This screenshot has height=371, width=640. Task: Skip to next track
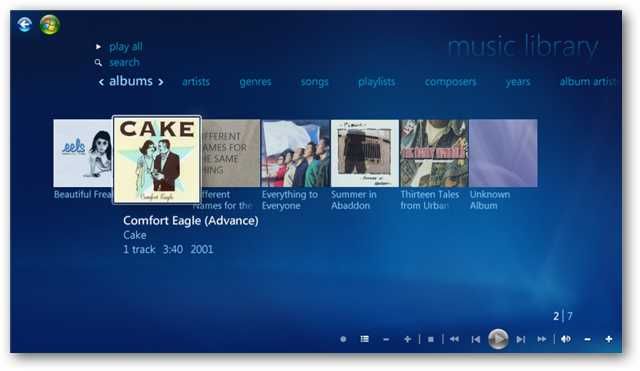pyautogui.click(x=520, y=339)
